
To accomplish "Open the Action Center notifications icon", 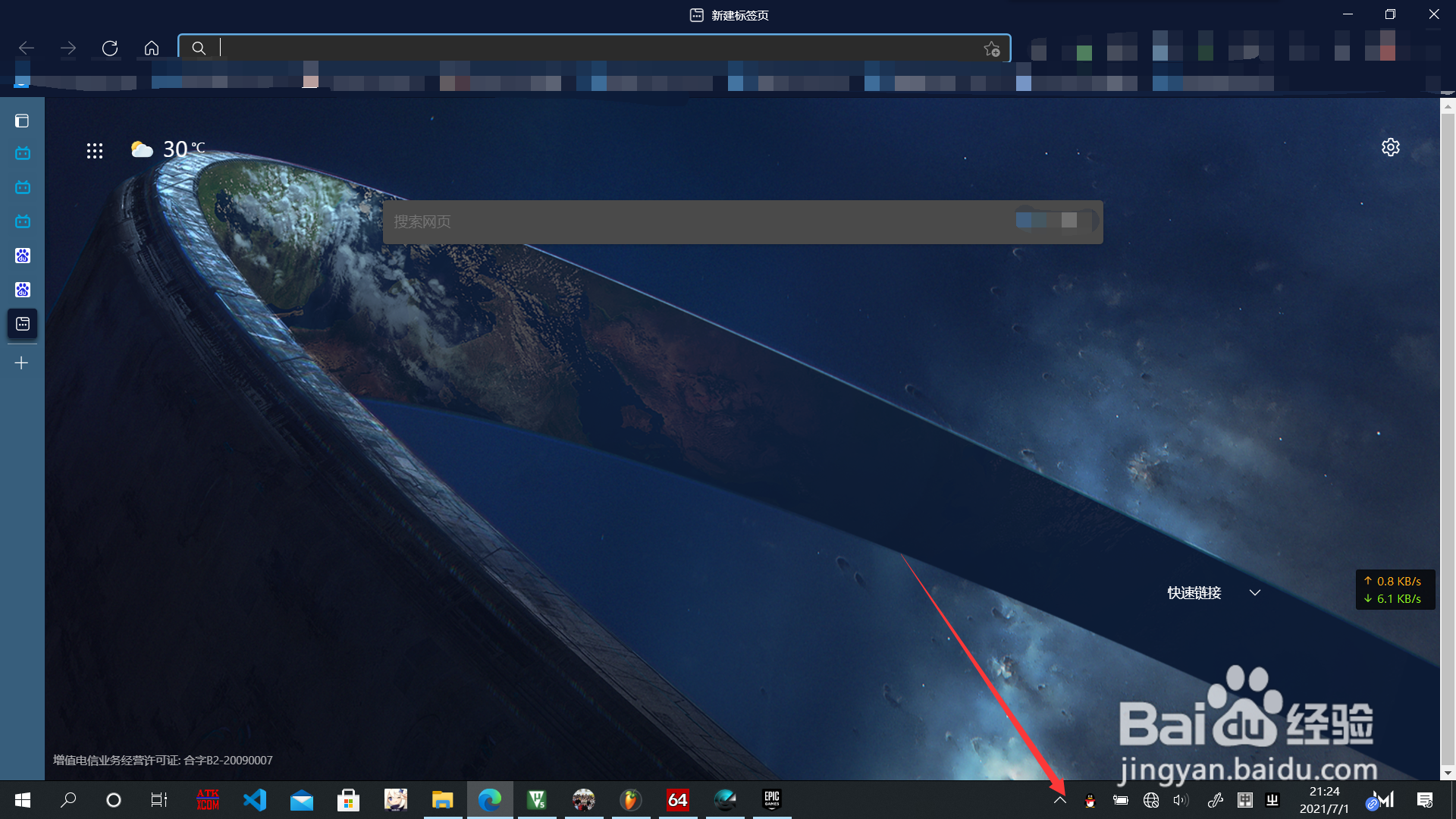I will click(x=1425, y=800).
